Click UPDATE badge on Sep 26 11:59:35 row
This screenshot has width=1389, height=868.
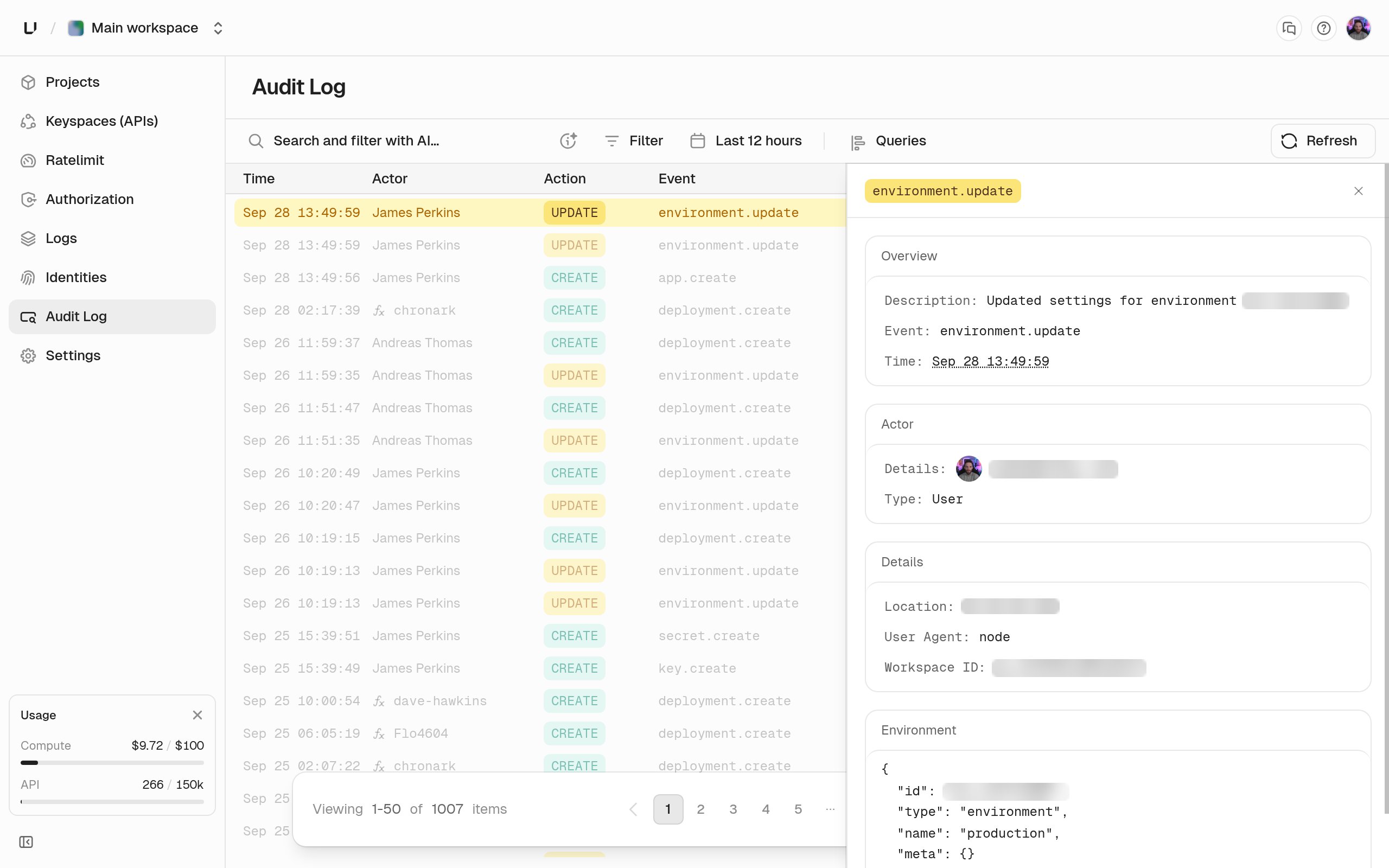click(x=574, y=375)
